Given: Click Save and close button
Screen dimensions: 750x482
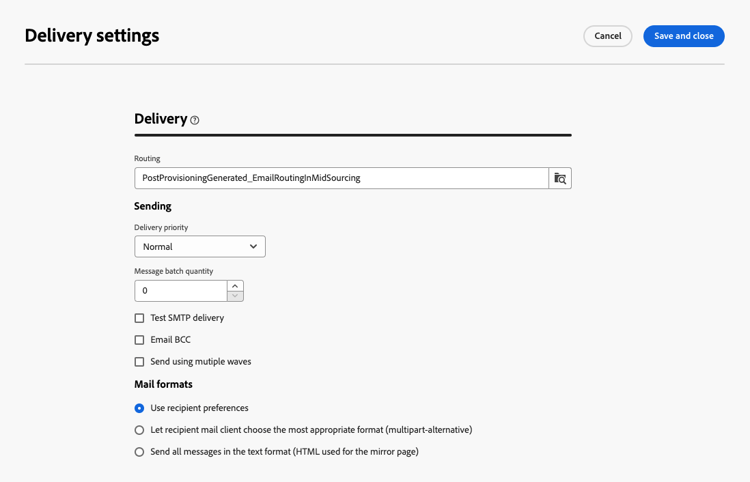Looking at the screenshot, I should coord(683,36).
